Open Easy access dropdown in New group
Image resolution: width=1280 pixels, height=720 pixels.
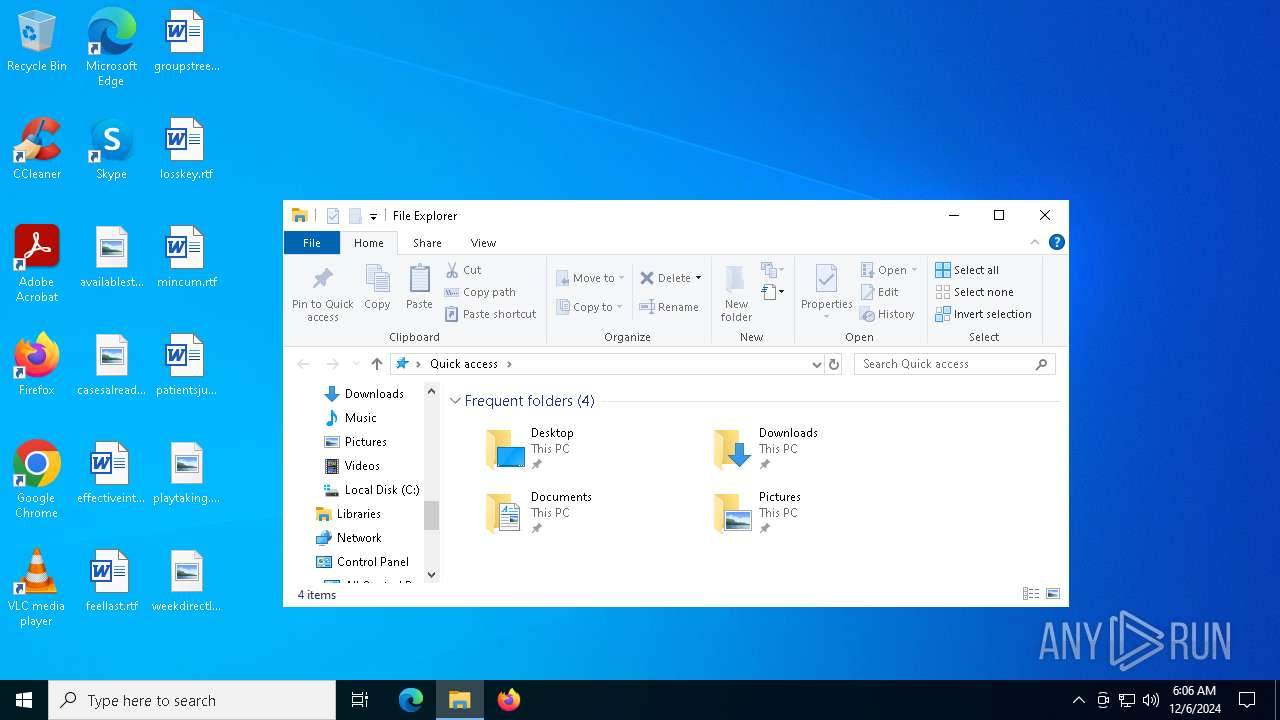(773, 292)
